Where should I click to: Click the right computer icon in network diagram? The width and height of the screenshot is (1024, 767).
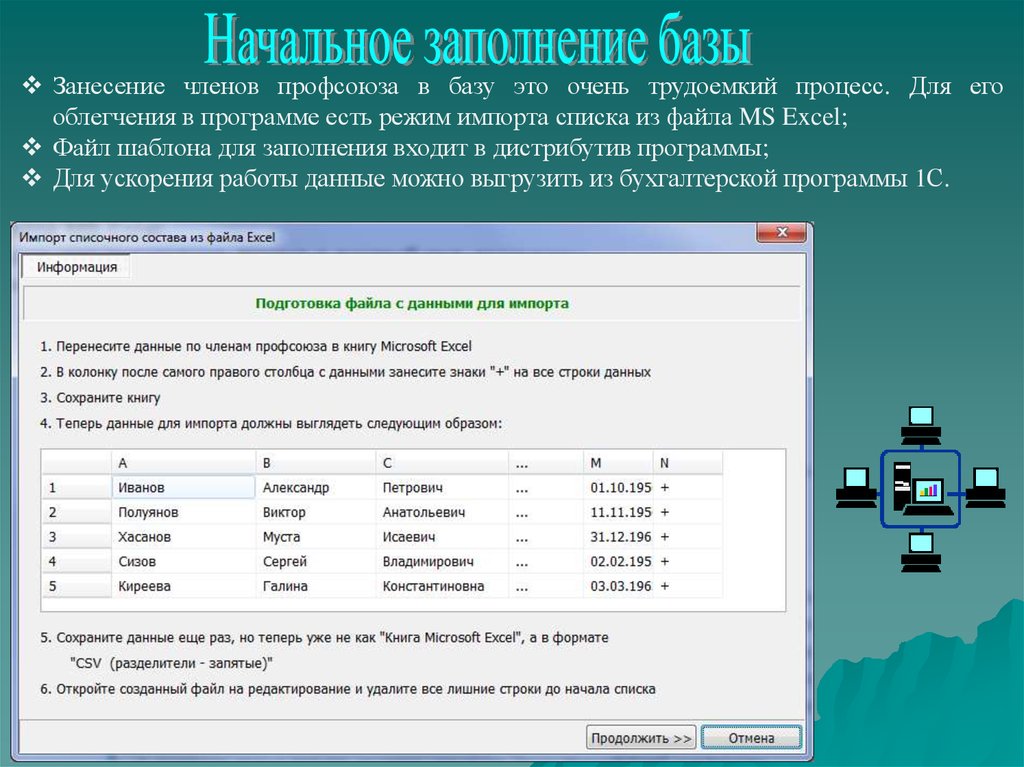pos(983,487)
